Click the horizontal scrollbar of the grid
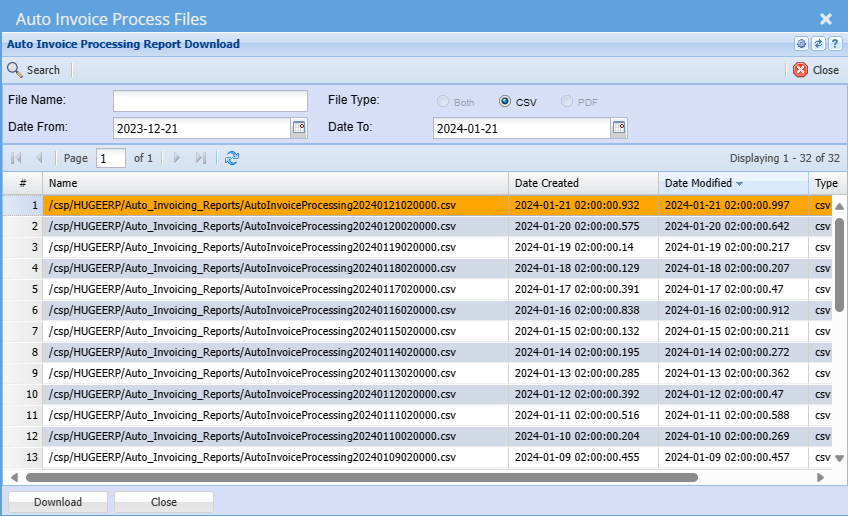Viewport: 848px width, 516px height. click(360, 477)
